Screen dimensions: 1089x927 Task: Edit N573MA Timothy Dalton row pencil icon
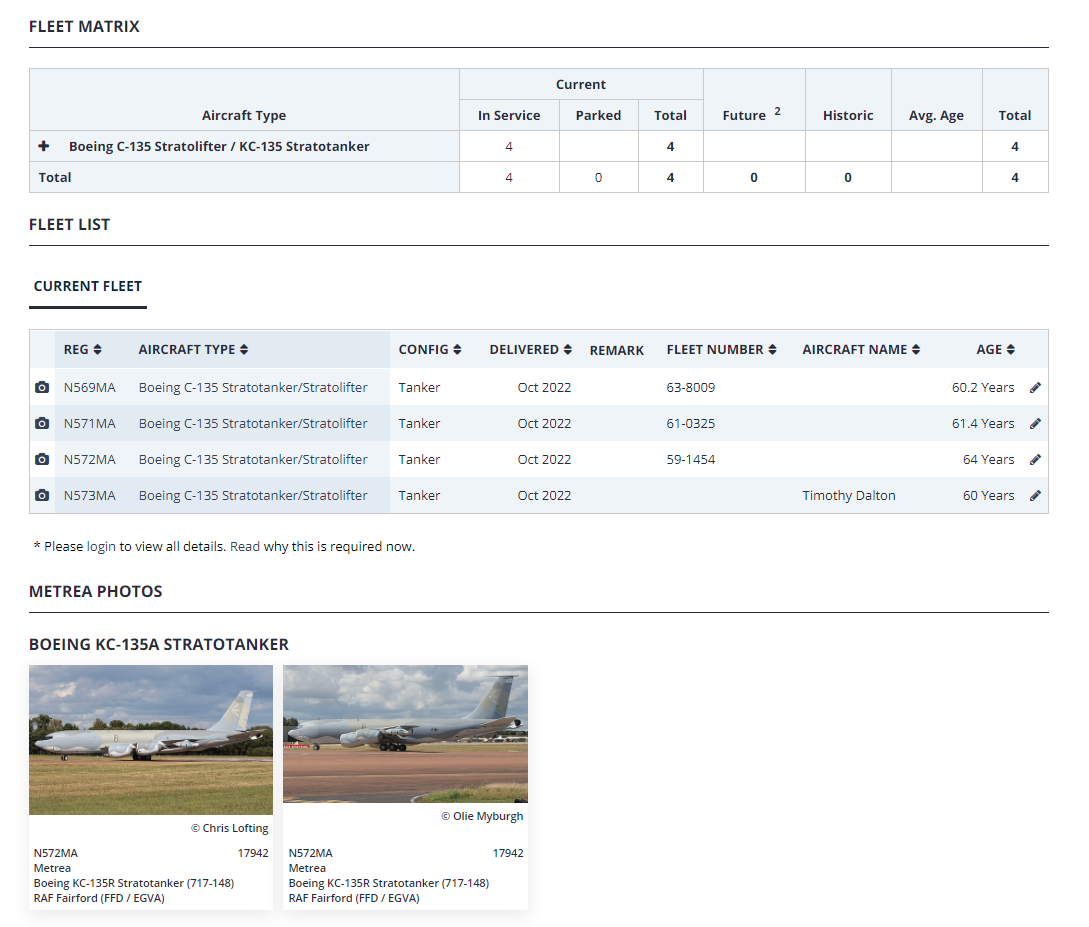coord(1035,496)
